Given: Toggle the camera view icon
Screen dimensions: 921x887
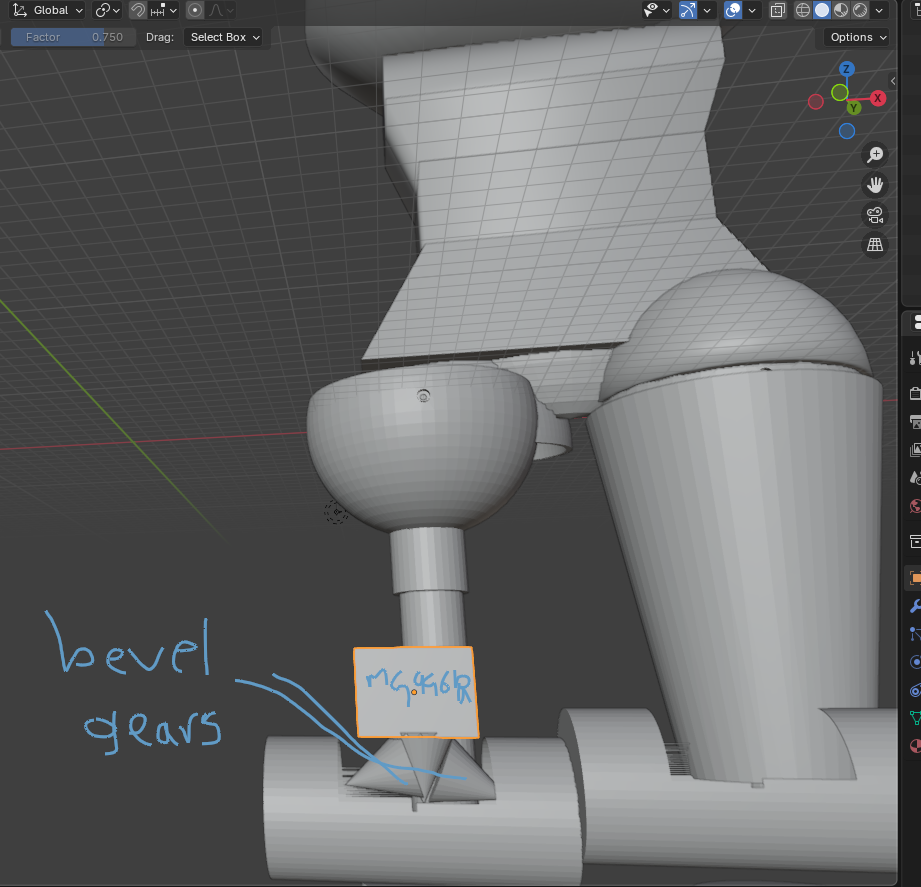Looking at the screenshot, I should click(x=875, y=215).
